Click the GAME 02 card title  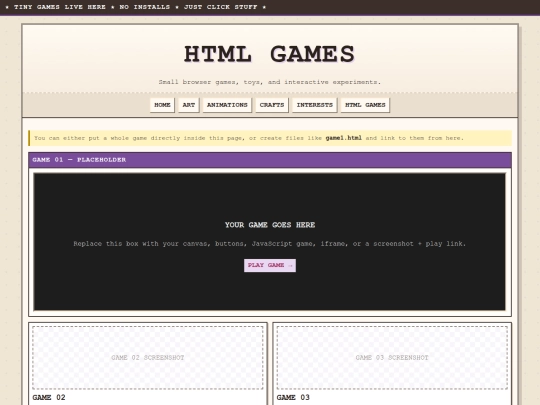pos(49,397)
